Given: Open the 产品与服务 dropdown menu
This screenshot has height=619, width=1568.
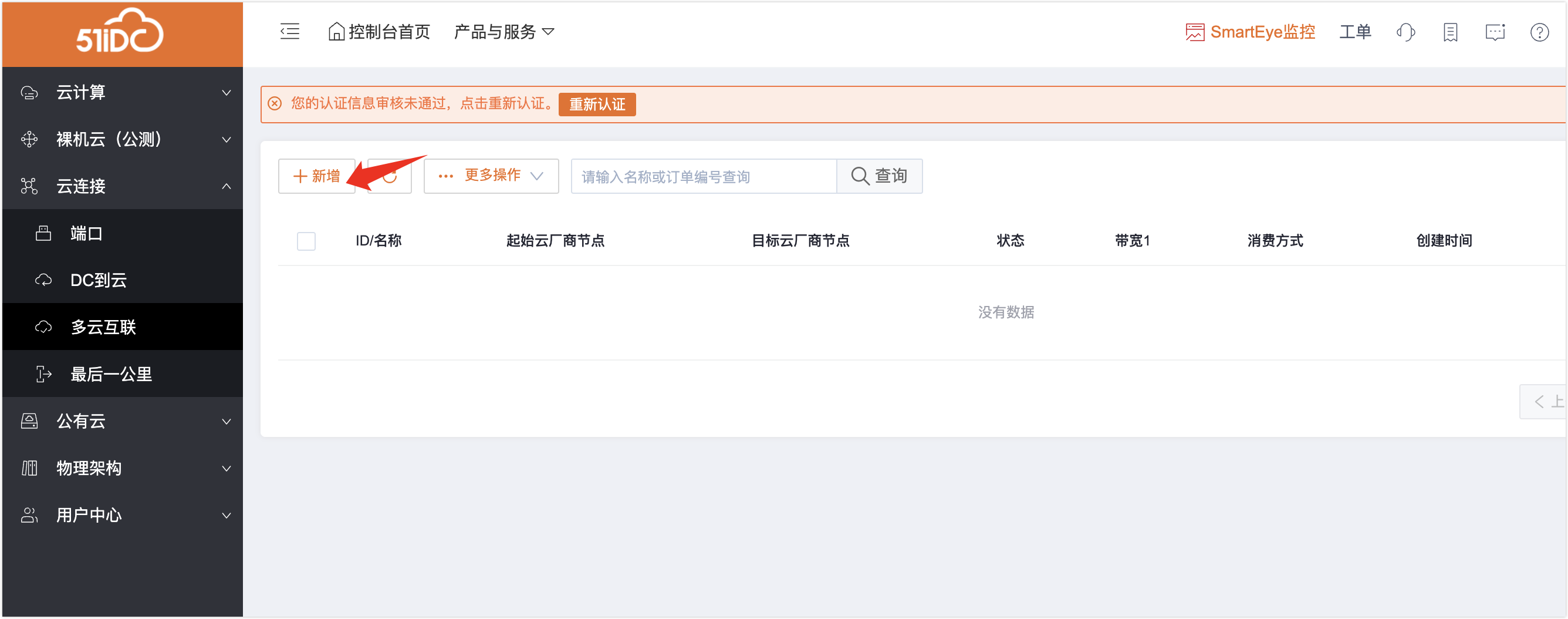Looking at the screenshot, I should pos(503,32).
